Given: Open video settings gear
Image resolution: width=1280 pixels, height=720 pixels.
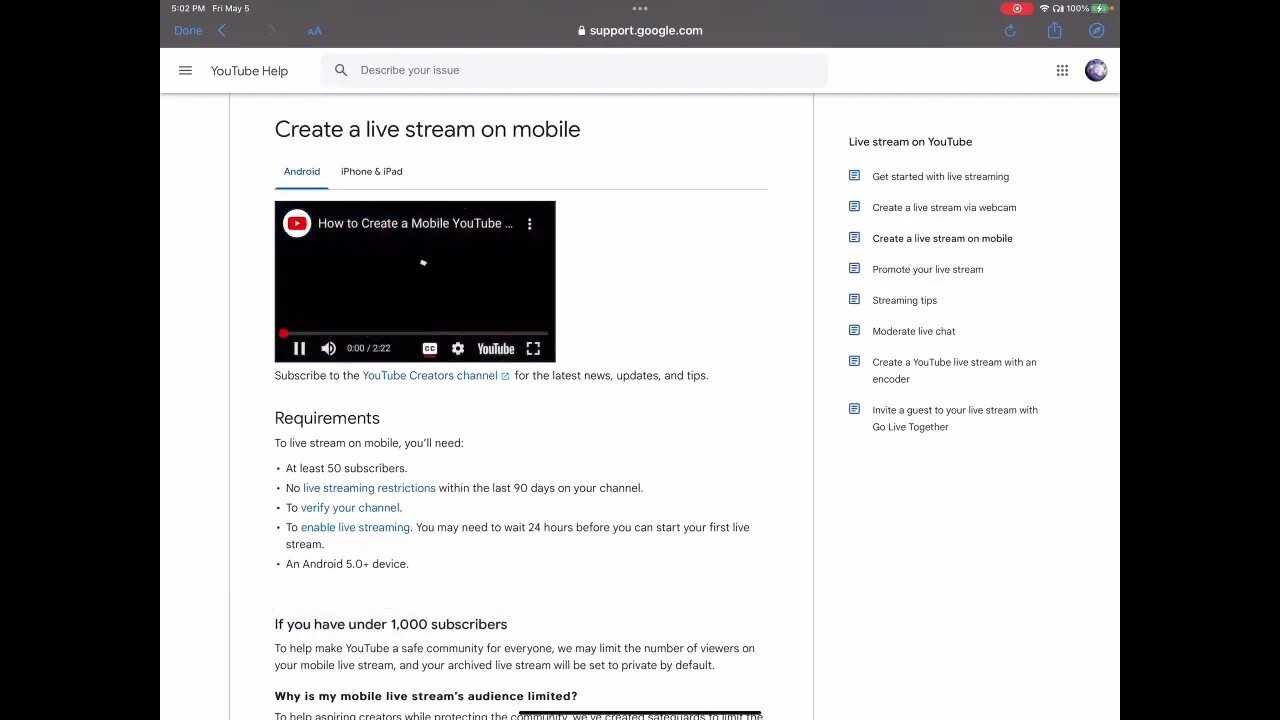Looking at the screenshot, I should (458, 348).
